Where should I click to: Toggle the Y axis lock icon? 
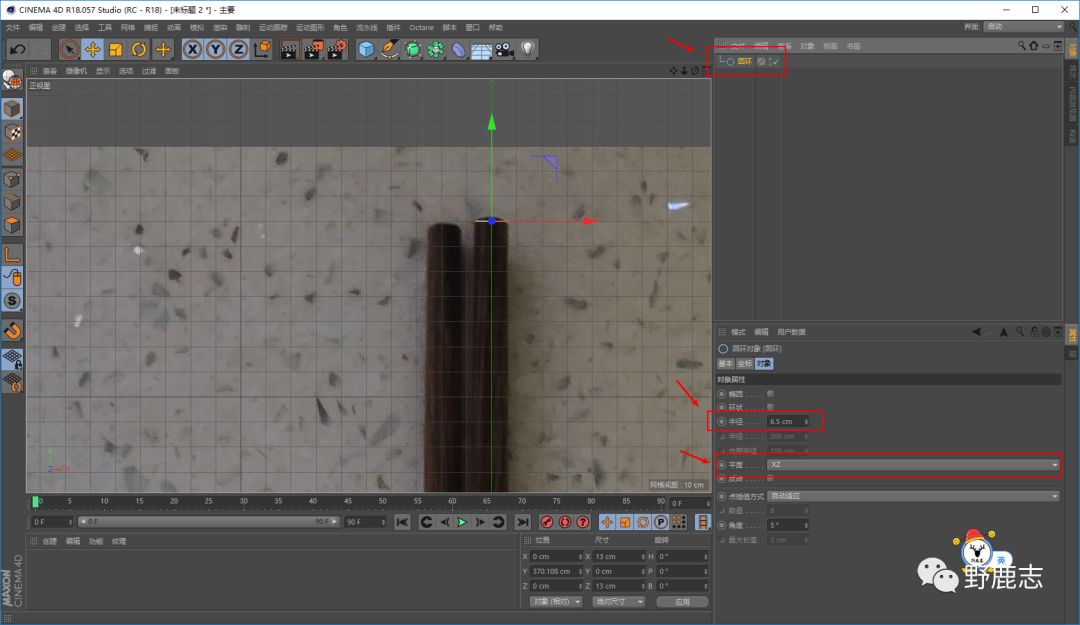(x=215, y=49)
